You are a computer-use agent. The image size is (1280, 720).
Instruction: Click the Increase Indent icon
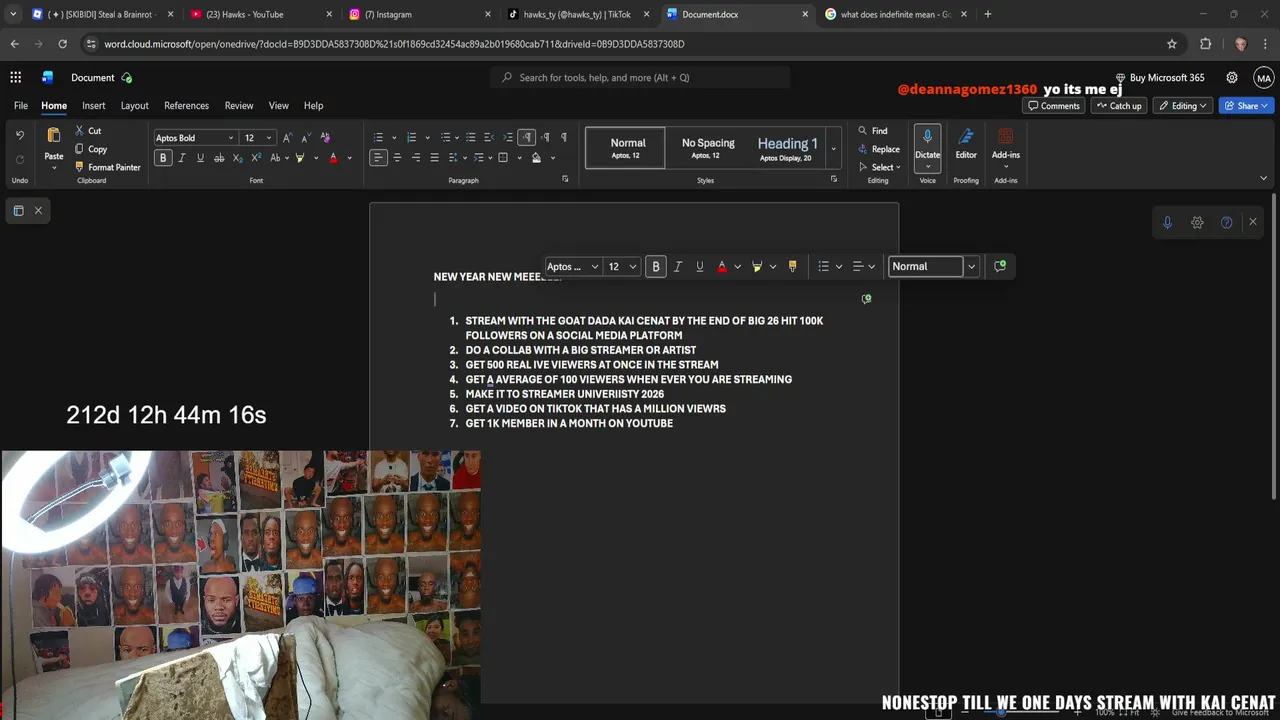pyautogui.click(x=508, y=138)
